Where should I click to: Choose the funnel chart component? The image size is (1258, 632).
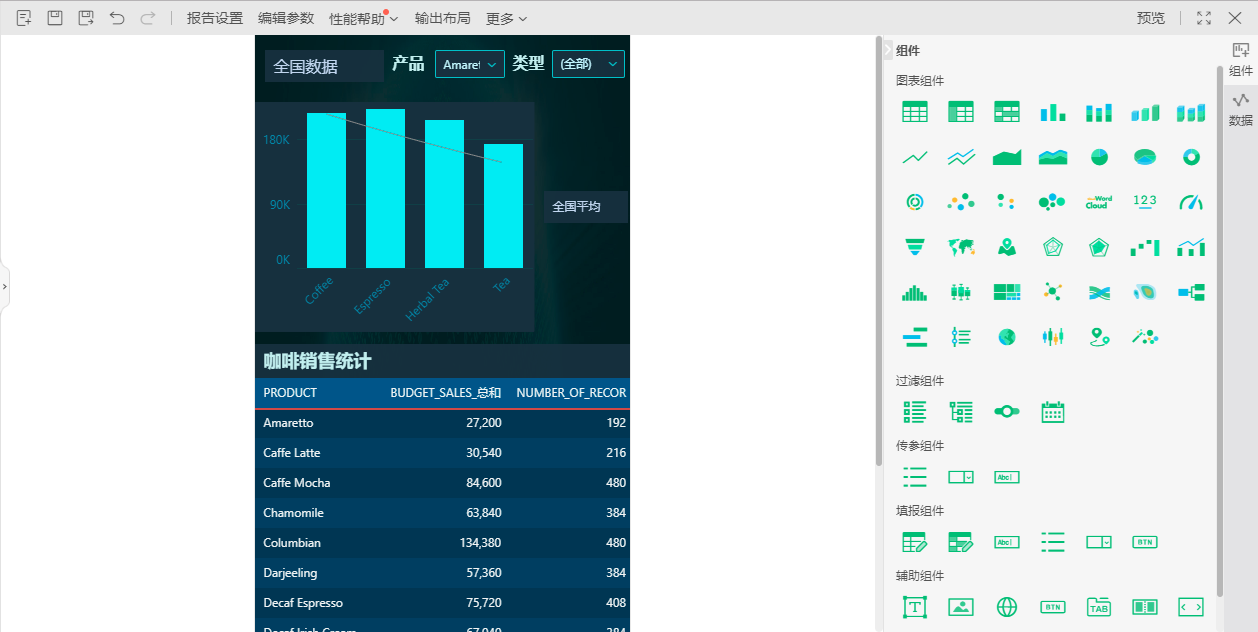[914, 247]
